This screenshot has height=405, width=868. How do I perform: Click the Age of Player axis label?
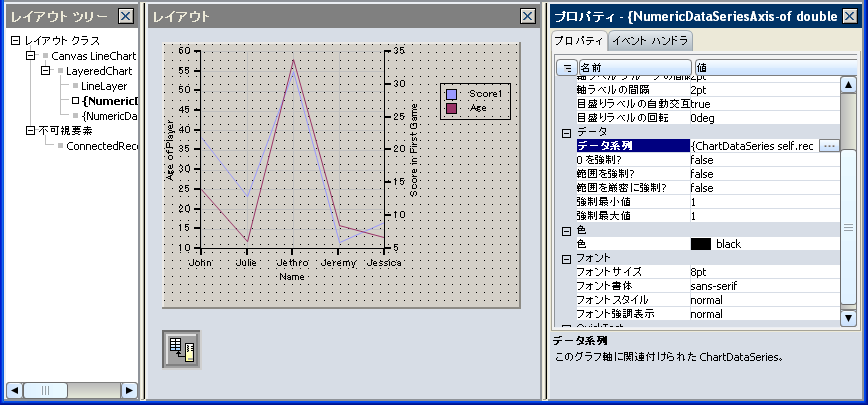point(170,150)
